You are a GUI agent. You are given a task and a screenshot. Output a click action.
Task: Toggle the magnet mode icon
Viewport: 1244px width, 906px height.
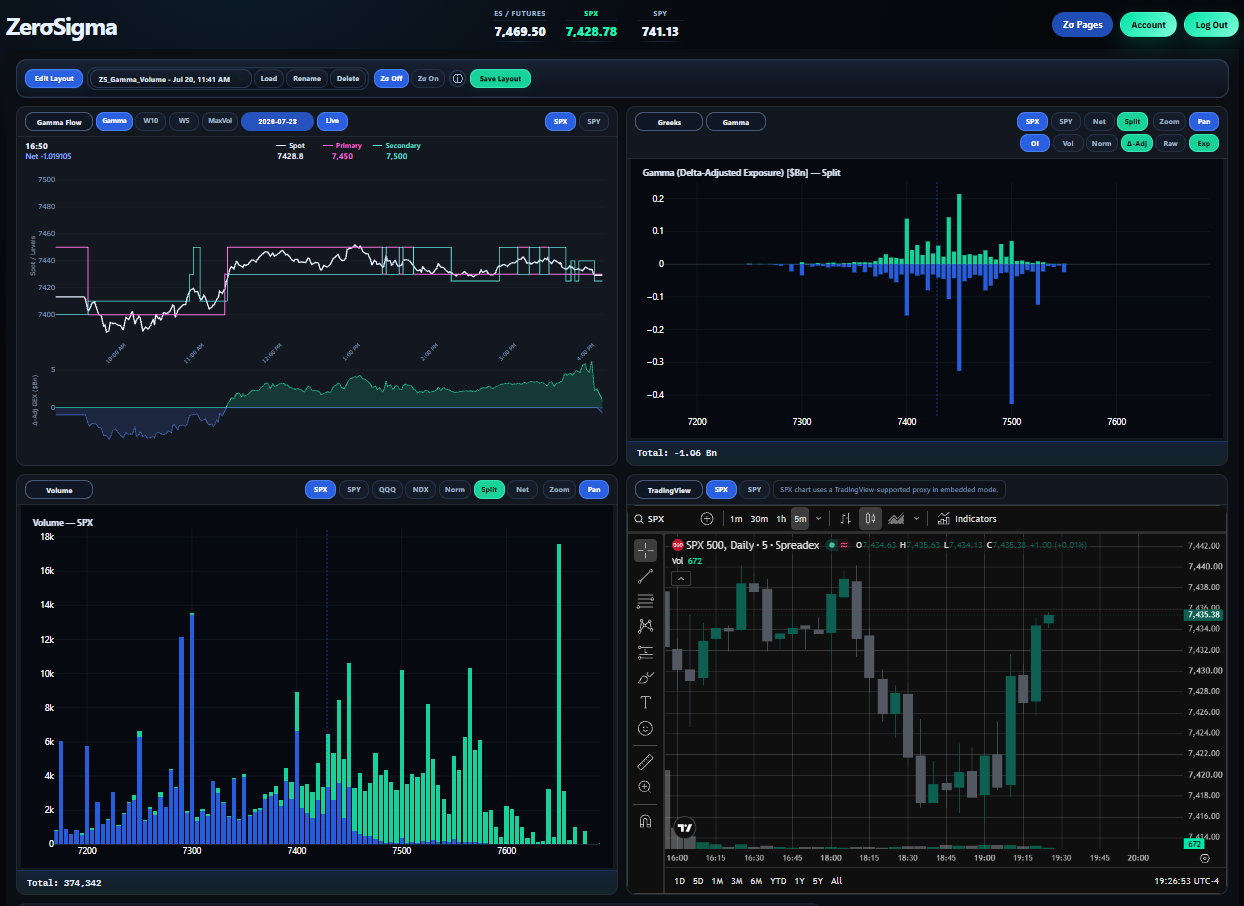[x=645, y=822]
